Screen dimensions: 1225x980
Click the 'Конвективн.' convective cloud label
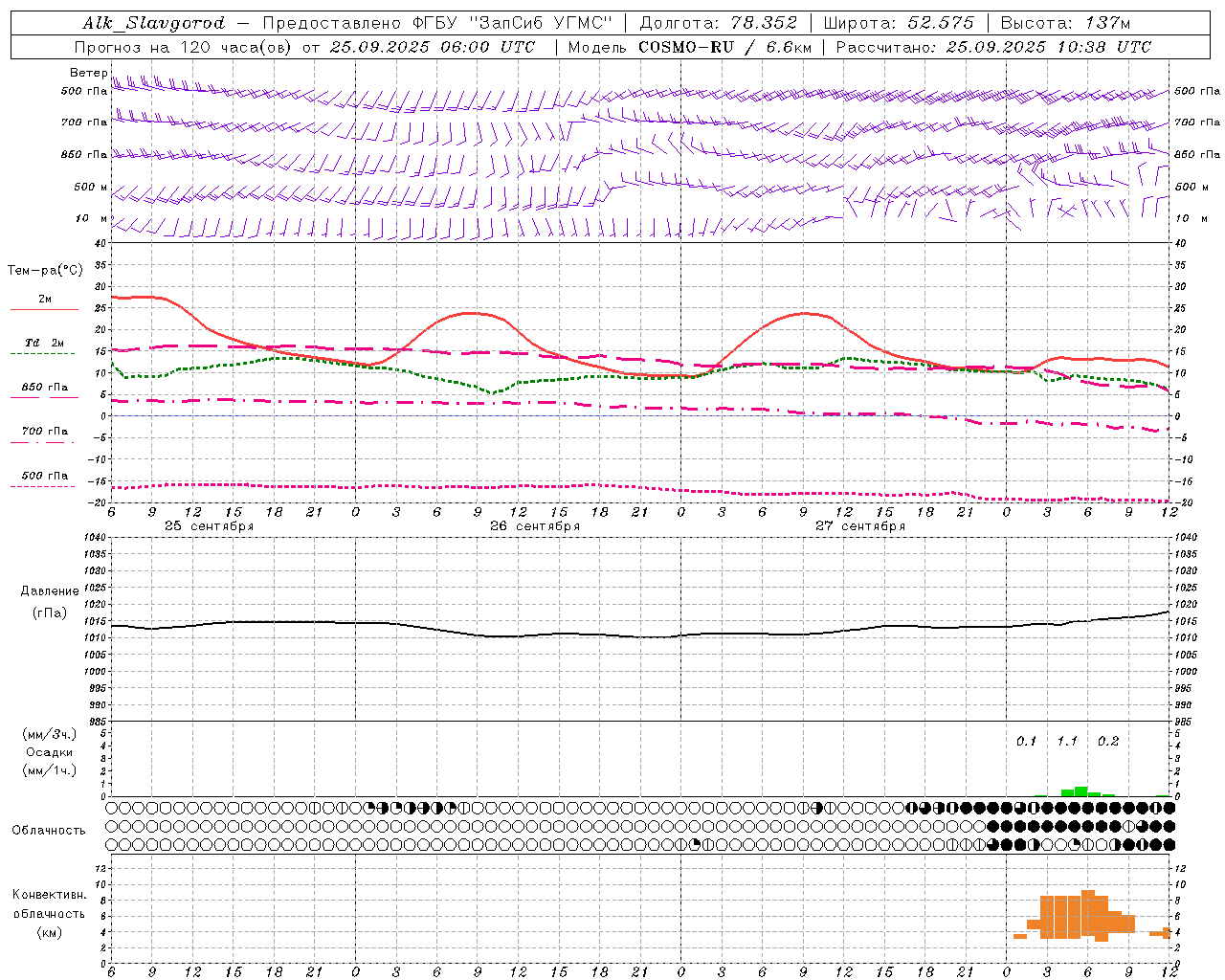coord(49,895)
